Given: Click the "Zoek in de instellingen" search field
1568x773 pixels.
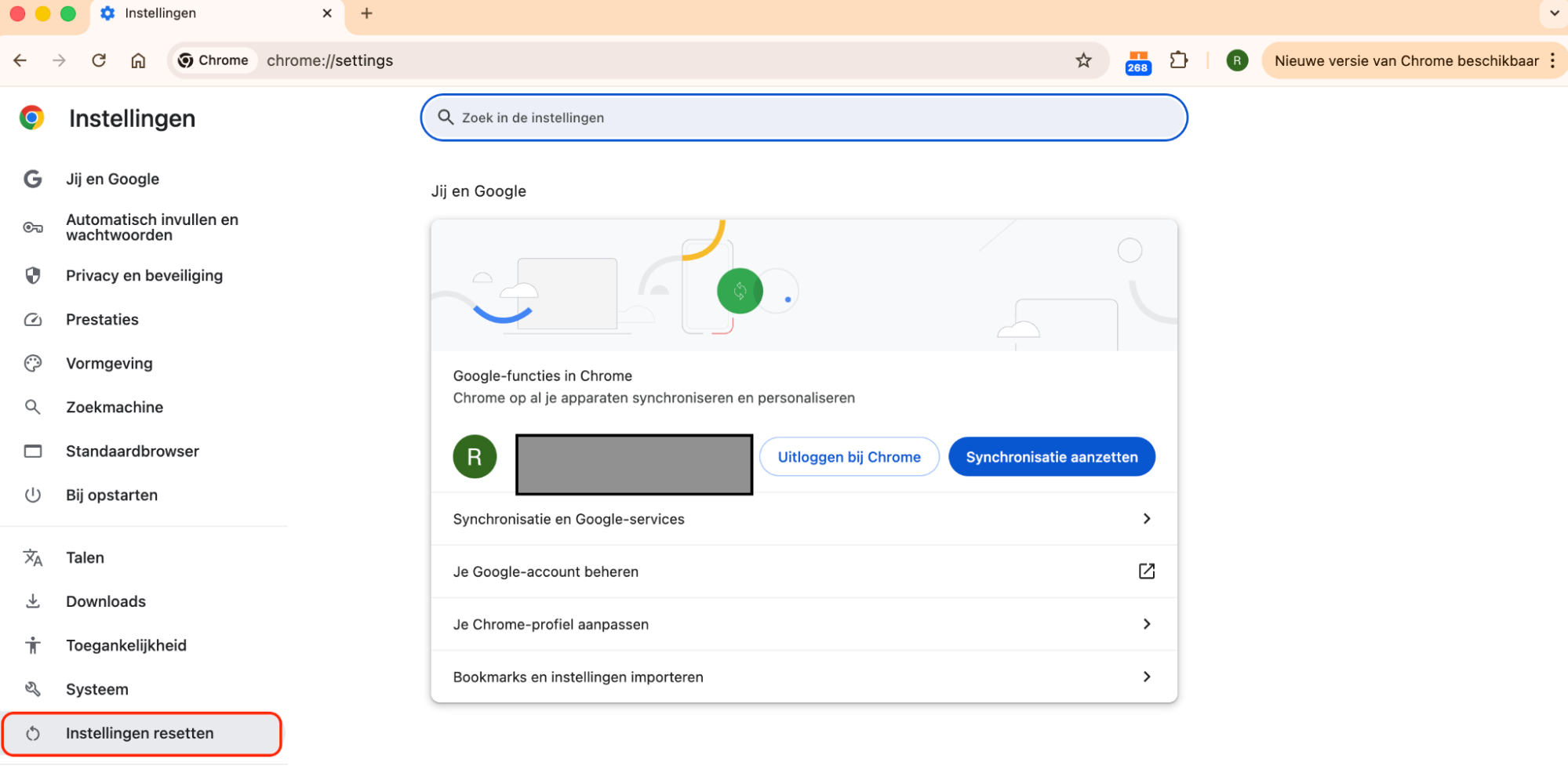Looking at the screenshot, I should pos(803,118).
